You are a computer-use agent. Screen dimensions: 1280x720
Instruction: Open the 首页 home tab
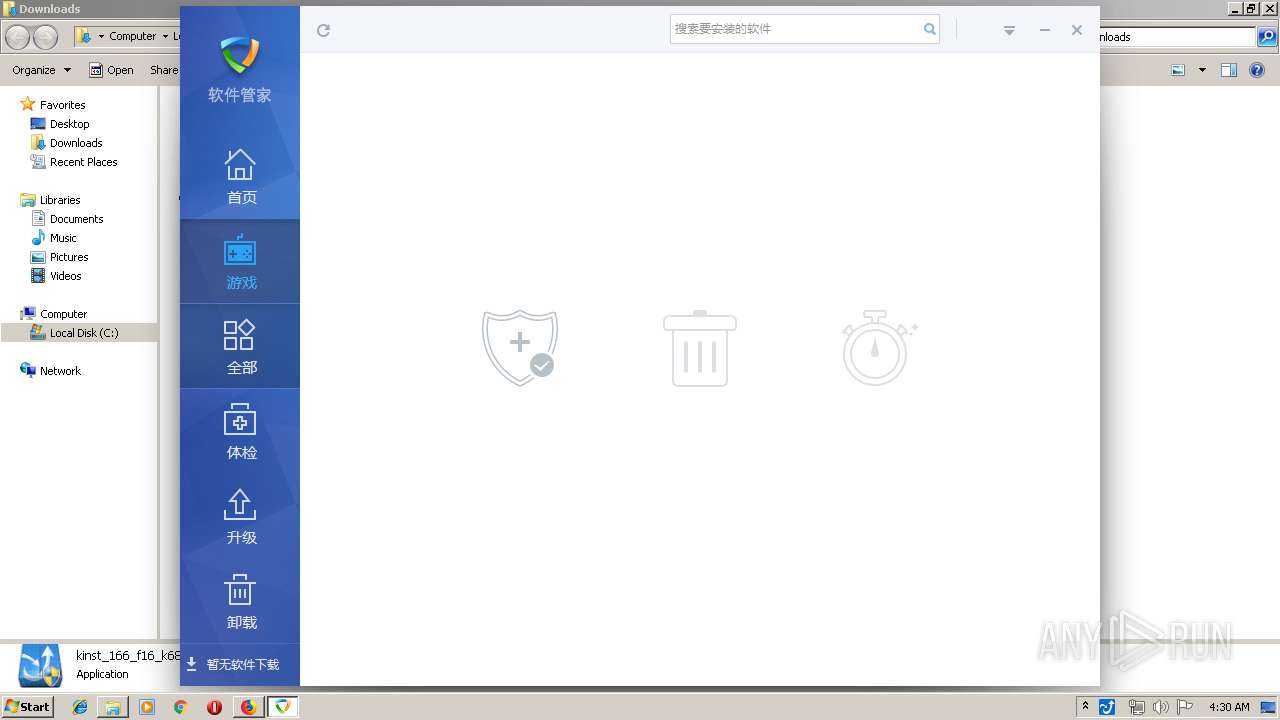click(240, 176)
